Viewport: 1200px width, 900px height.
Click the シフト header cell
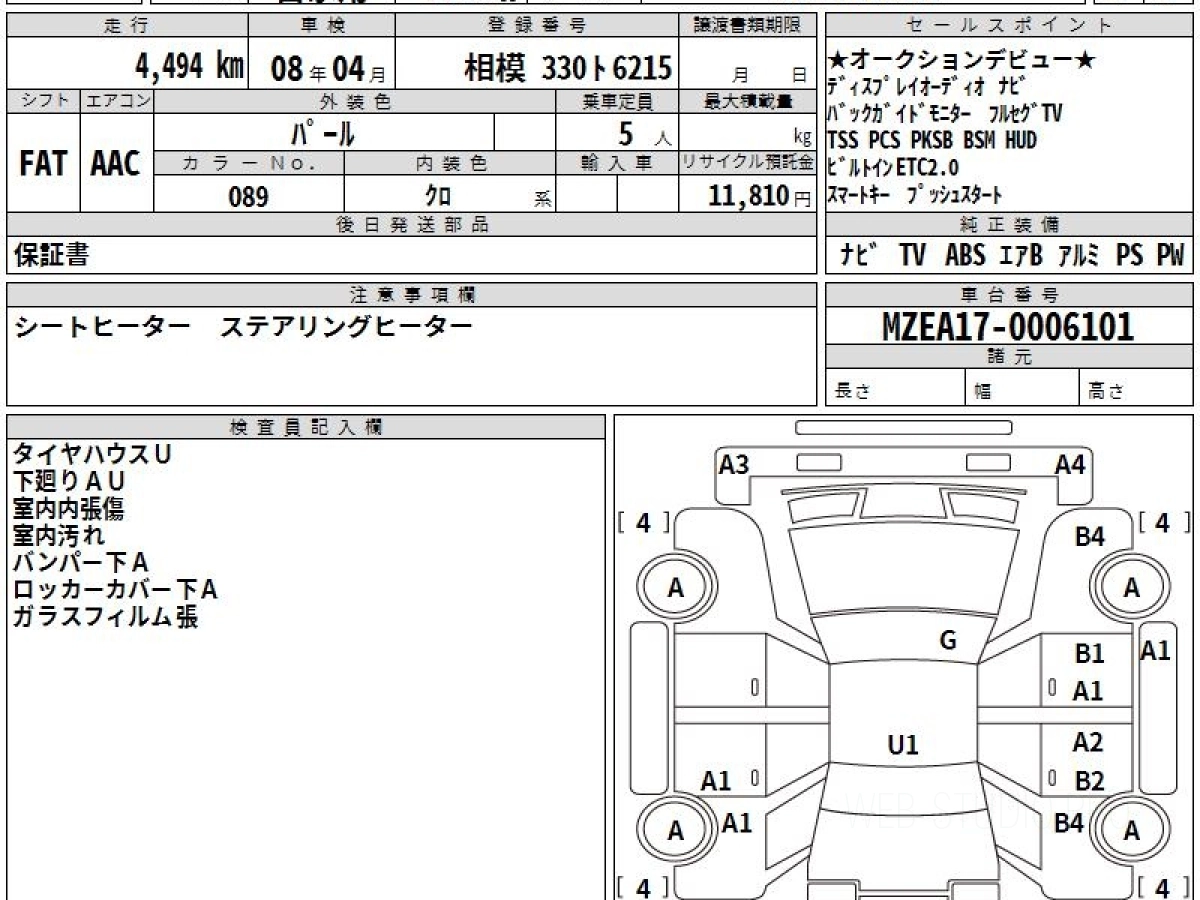[43, 101]
